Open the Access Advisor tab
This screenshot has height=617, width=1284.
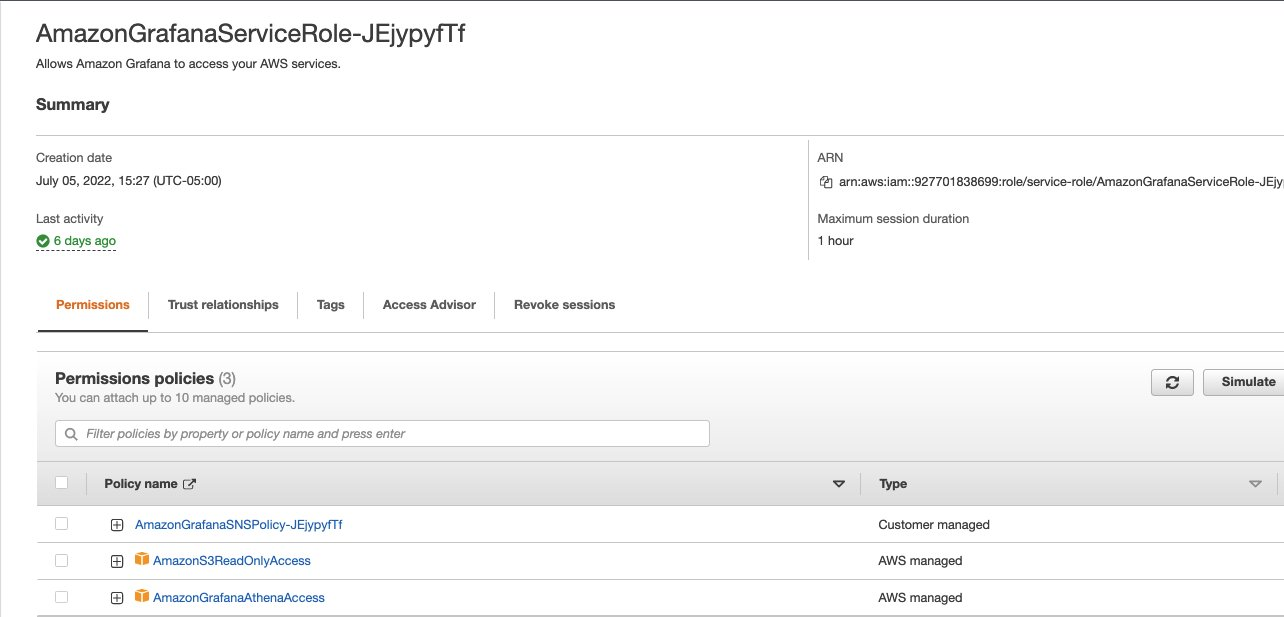pos(428,305)
